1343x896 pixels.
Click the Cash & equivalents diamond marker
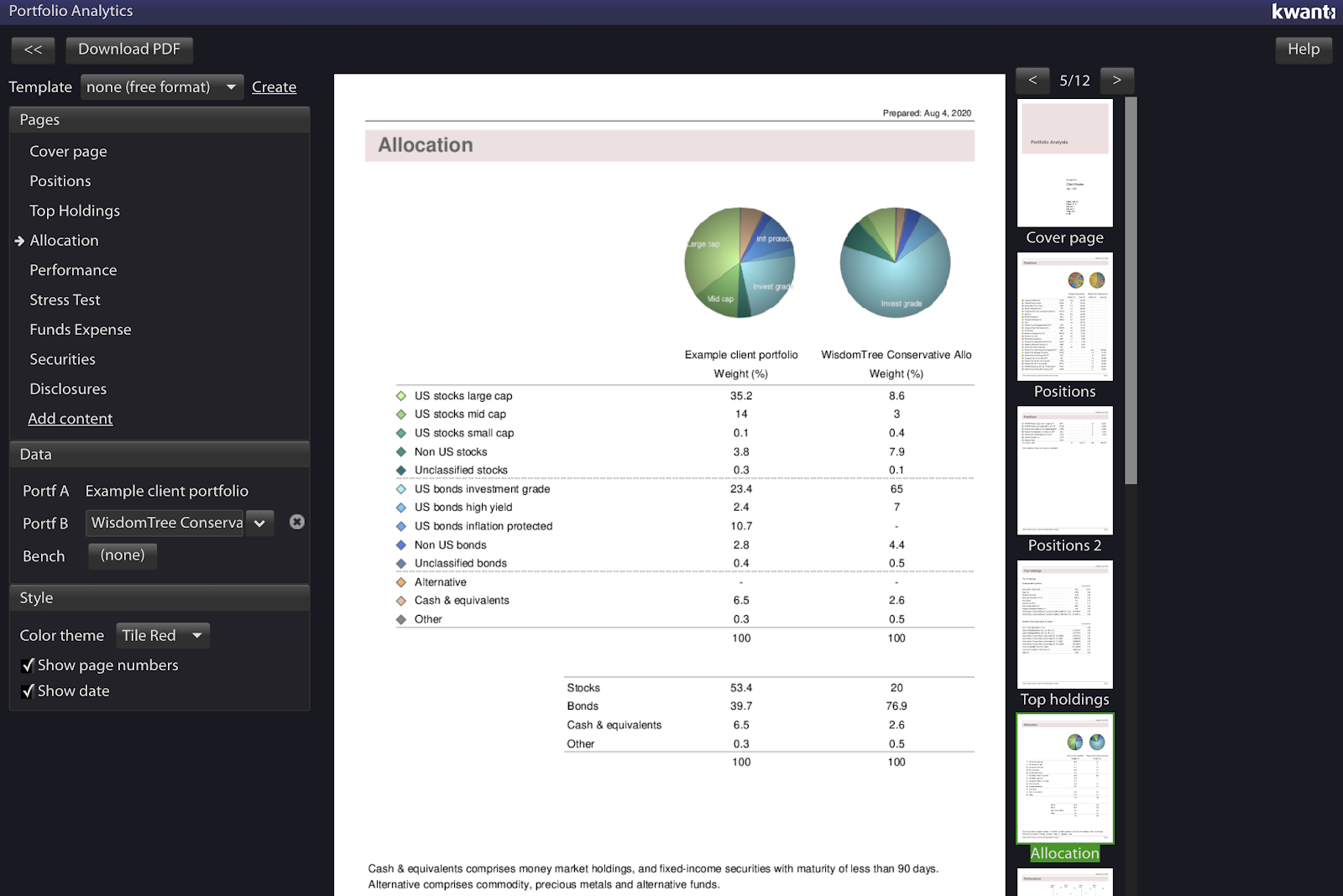pos(401,601)
